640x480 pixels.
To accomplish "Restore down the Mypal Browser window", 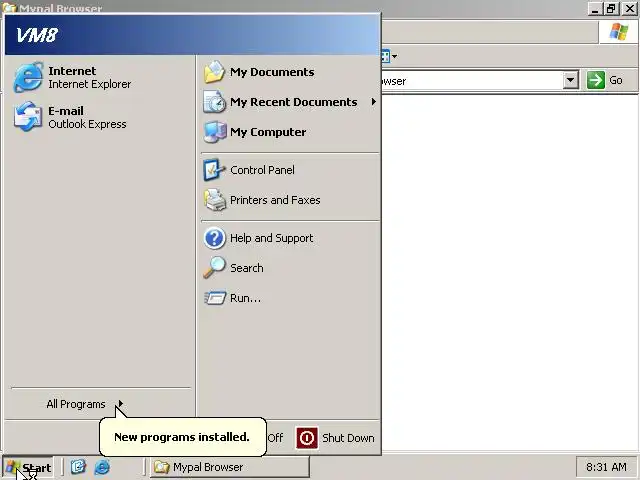I will pyautogui.click(x=611, y=9).
